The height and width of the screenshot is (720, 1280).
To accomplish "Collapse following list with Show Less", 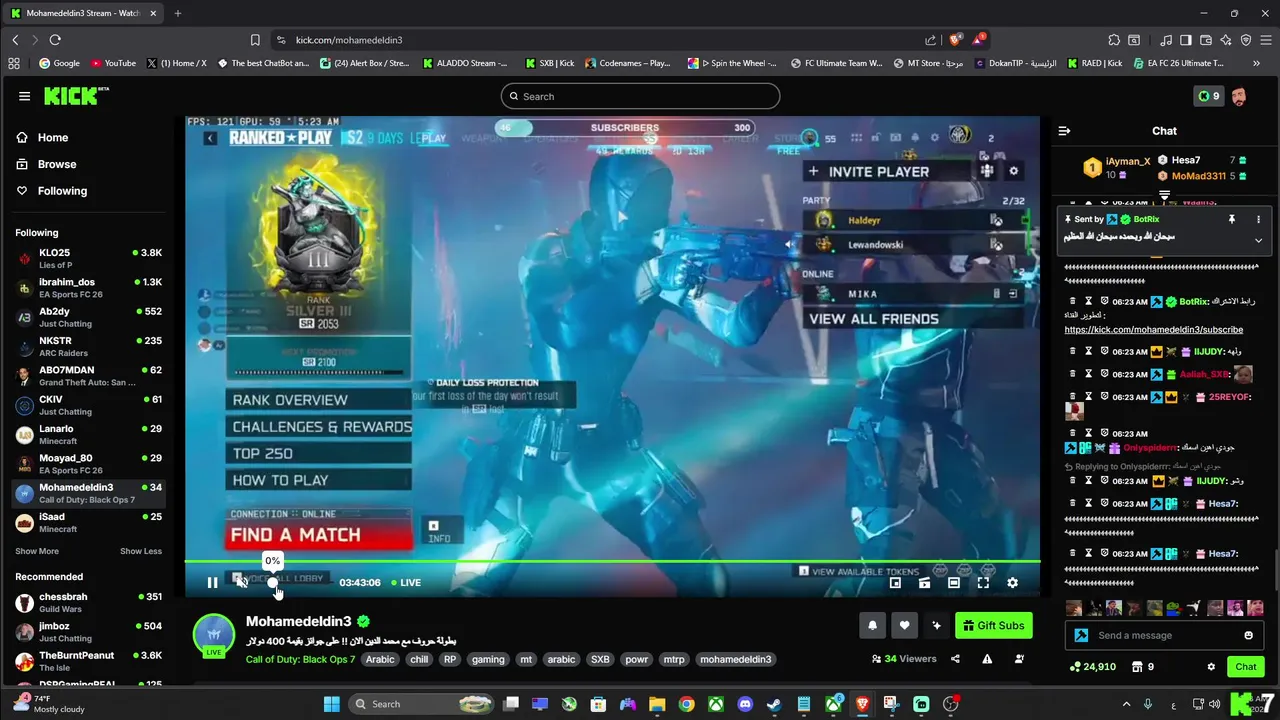I will (141, 551).
